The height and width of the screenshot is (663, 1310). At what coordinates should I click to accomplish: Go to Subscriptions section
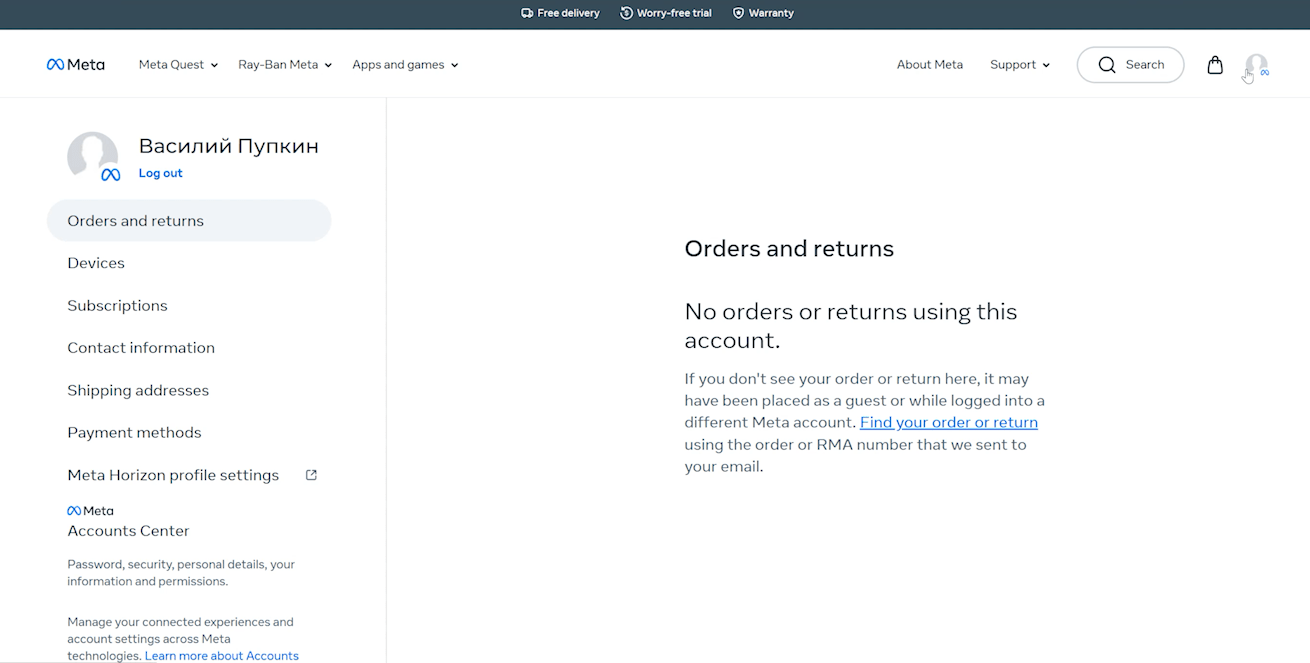pos(117,306)
